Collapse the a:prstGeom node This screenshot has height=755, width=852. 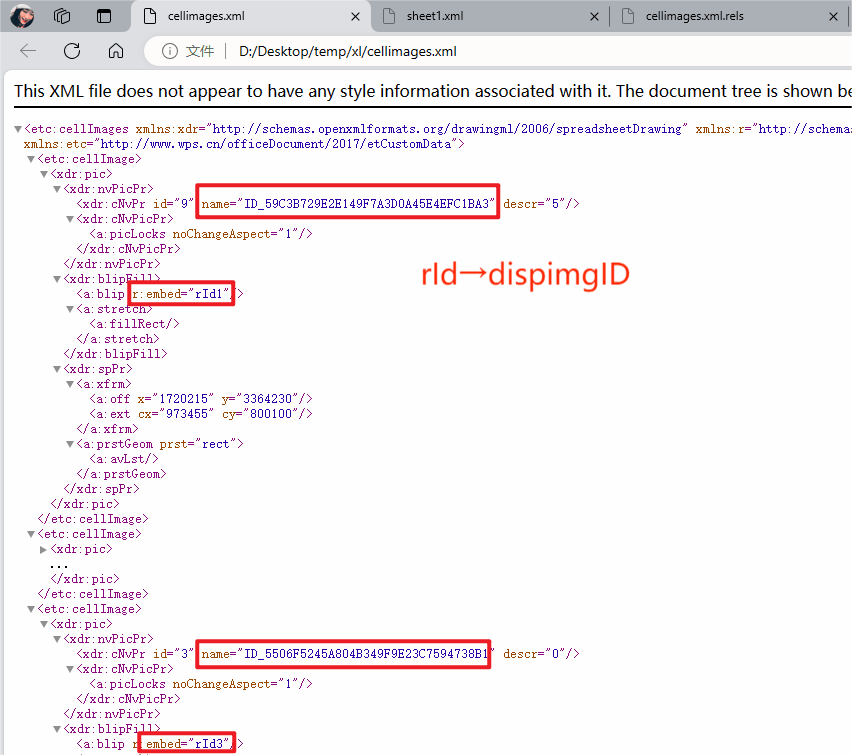click(x=70, y=444)
